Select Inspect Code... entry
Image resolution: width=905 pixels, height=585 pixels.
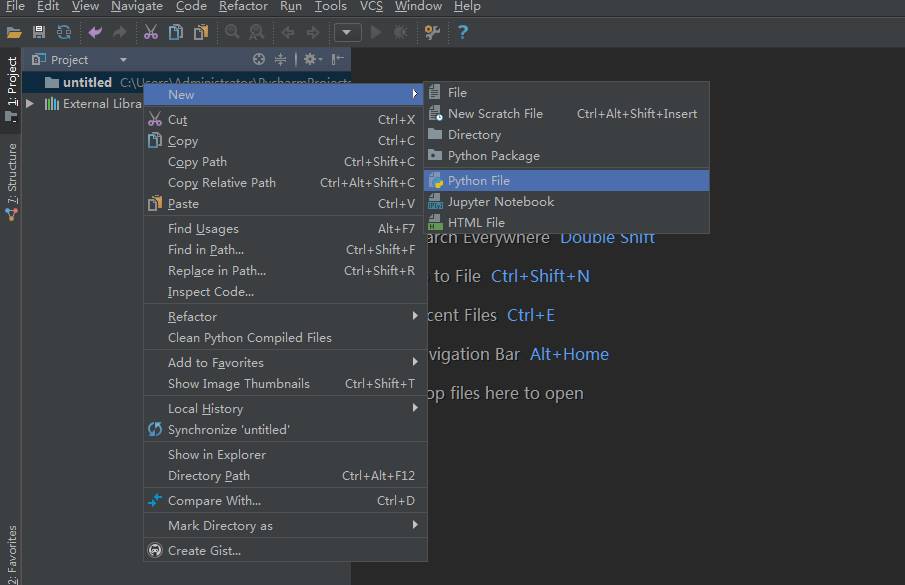click(283, 291)
